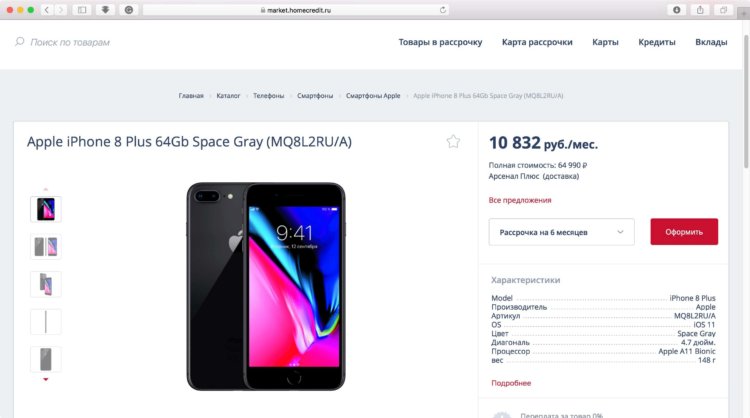The height and width of the screenshot is (418, 750).
Task: Toggle the Safari sidebar icon
Action: pyautogui.click(x=82, y=10)
